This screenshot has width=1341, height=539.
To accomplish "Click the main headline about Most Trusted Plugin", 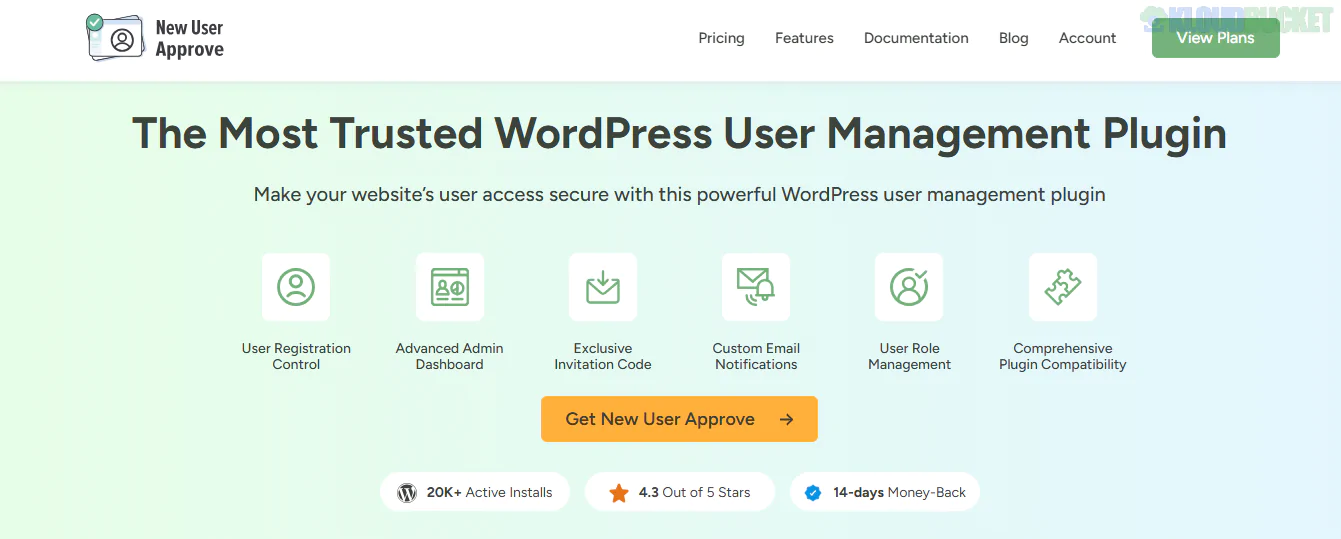I will click(679, 134).
